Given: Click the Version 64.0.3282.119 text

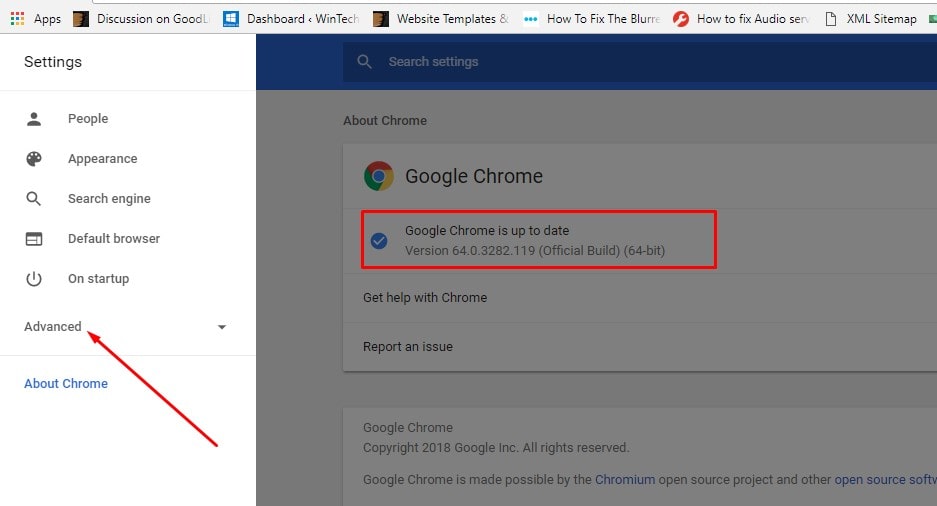Looking at the screenshot, I should pos(535,251).
